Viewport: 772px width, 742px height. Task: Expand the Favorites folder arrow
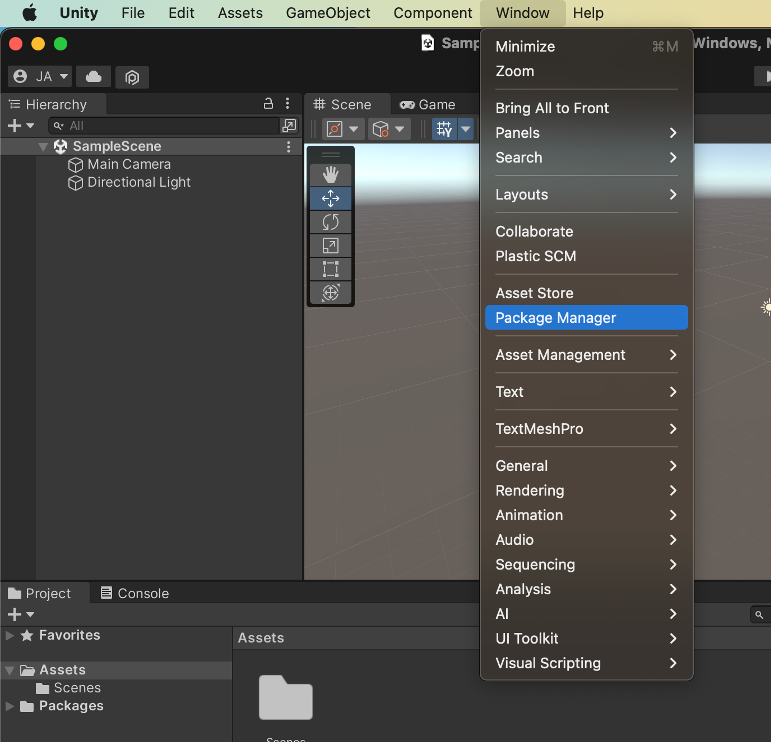(x=9, y=635)
